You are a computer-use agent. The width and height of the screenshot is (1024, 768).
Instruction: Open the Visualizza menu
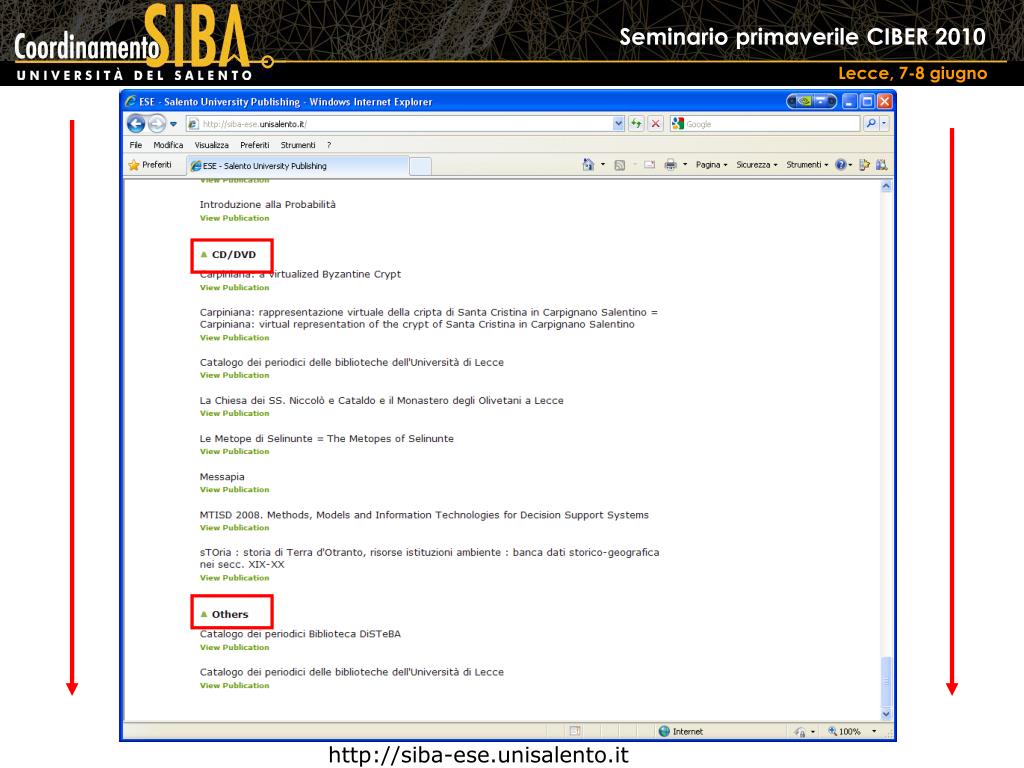coord(212,145)
